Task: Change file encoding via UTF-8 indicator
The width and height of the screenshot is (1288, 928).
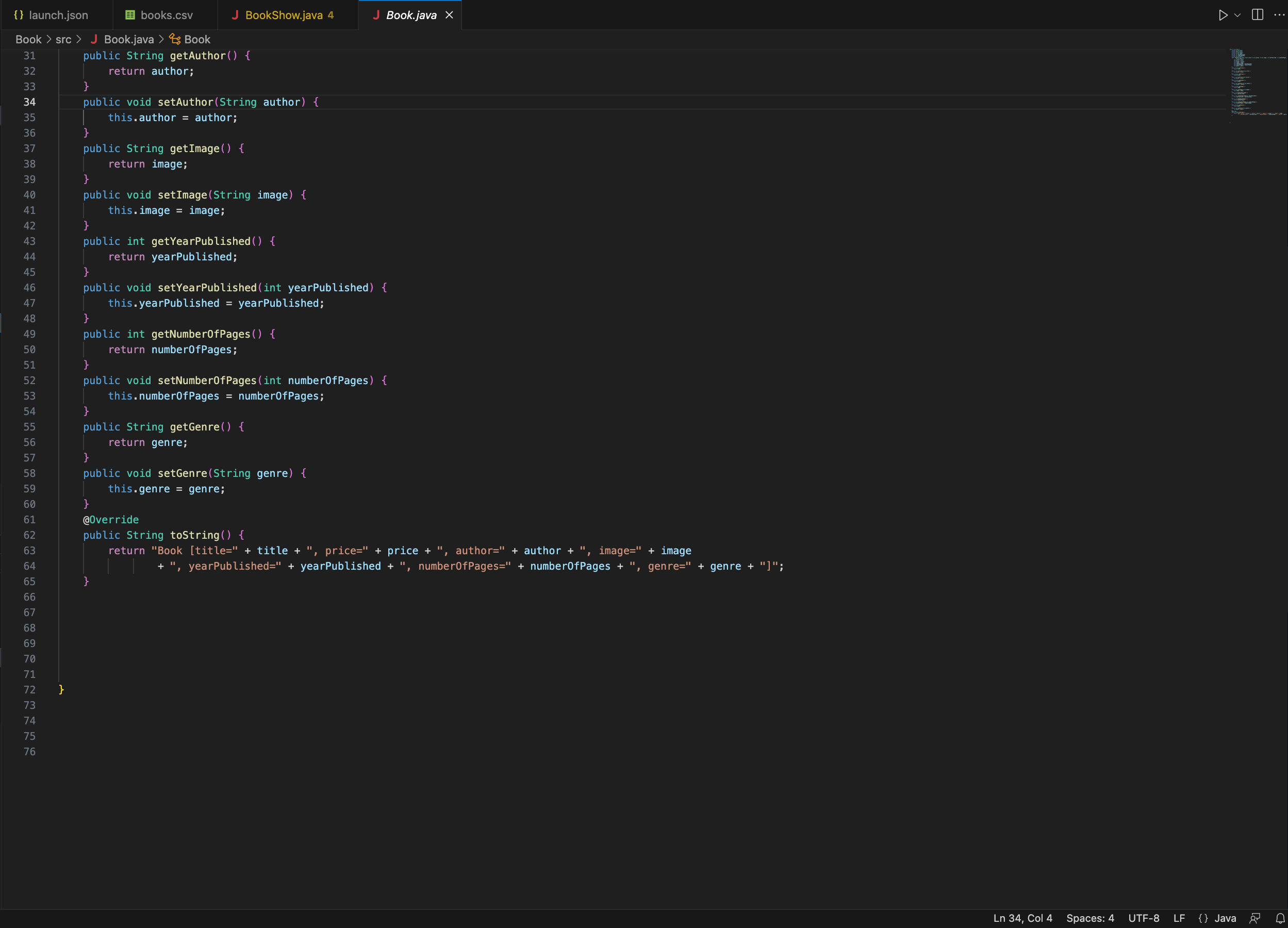Action: pyautogui.click(x=1143, y=918)
